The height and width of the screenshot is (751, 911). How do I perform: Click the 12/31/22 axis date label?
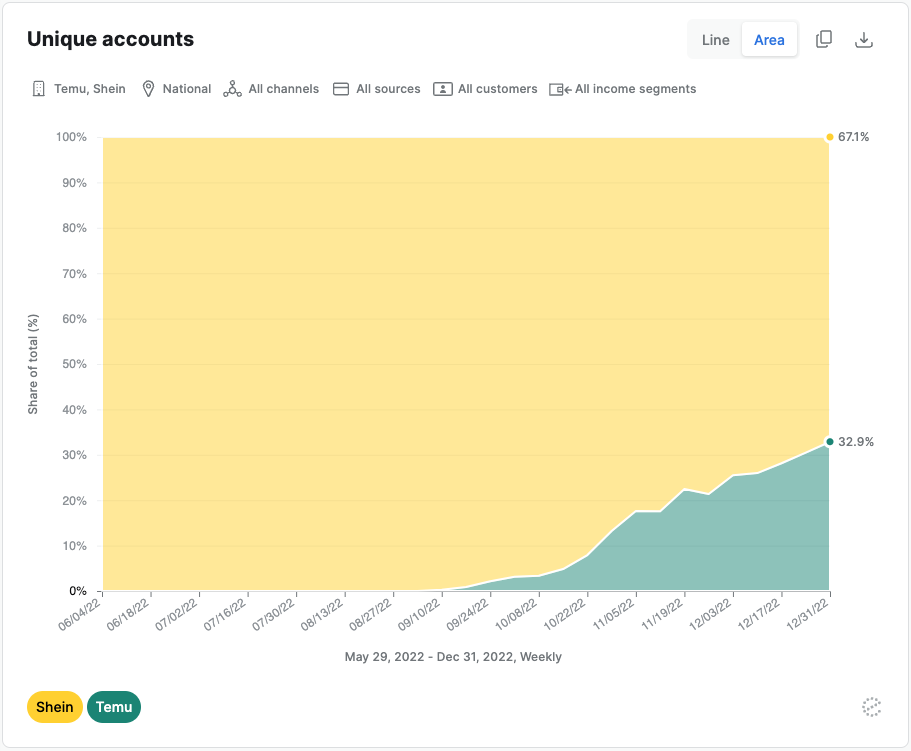tap(808, 614)
